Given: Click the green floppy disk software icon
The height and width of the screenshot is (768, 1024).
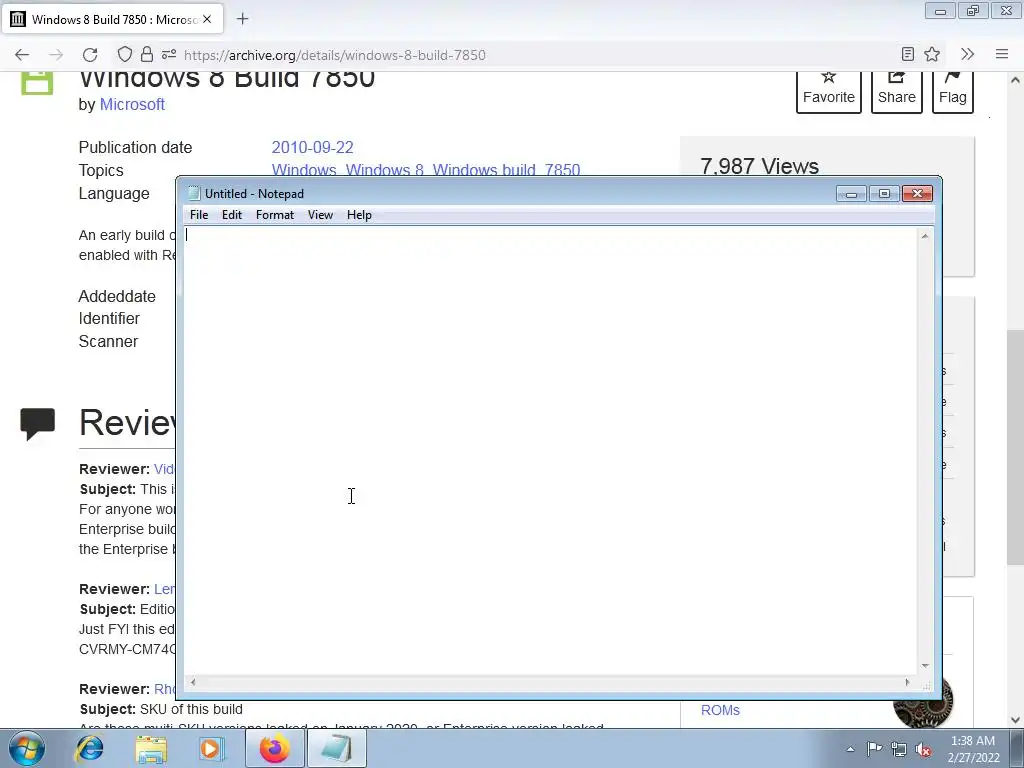Looking at the screenshot, I should pyautogui.click(x=37, y=84).
